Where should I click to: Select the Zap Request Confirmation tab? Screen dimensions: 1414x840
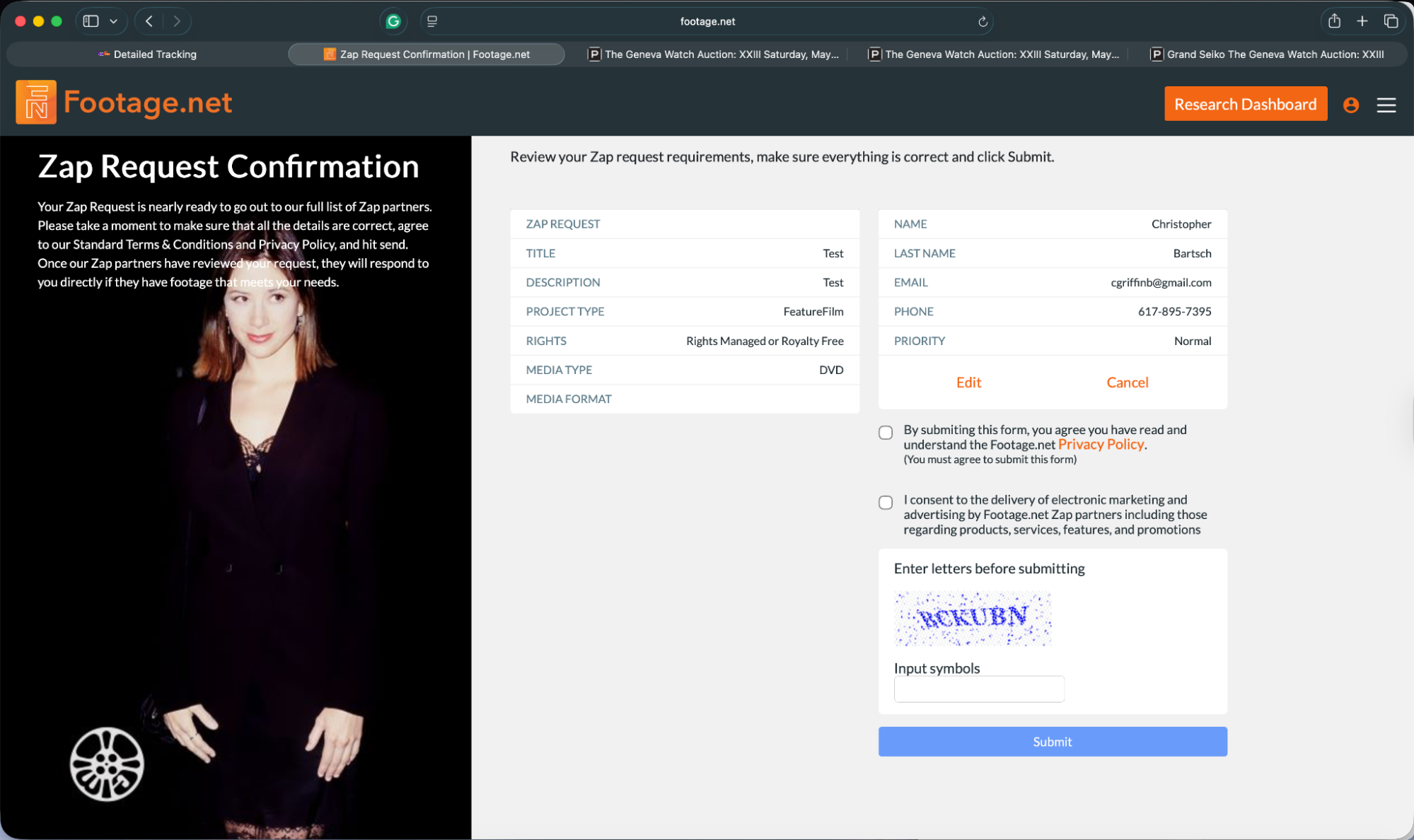[427, 54]
